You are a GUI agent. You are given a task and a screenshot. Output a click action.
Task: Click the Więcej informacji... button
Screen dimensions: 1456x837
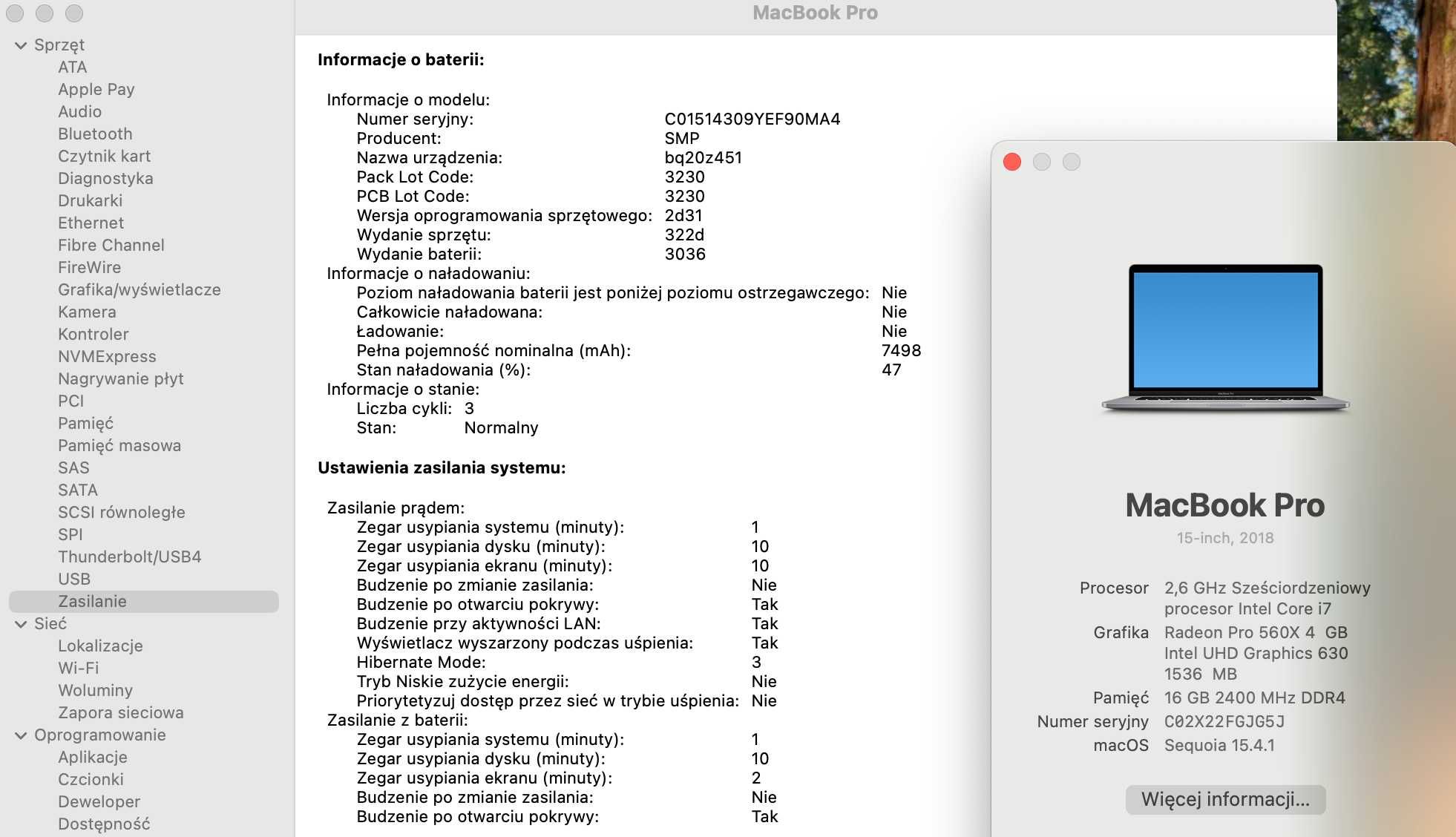pyautogui.click(x=1225, y=799)
